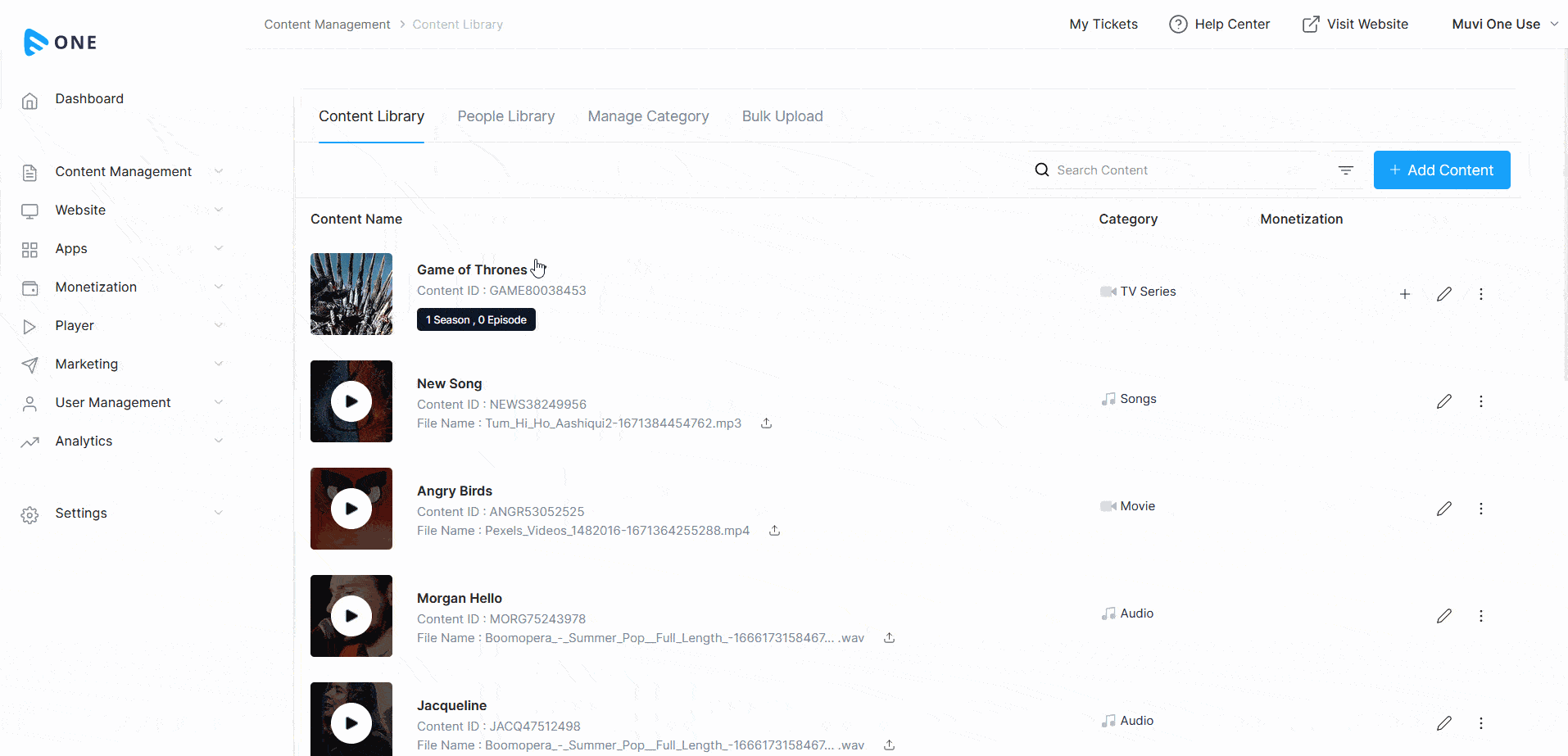Expand the Monetization sidebar chevron
This screenshot has height=756, width=1568.
coord(219,287)
